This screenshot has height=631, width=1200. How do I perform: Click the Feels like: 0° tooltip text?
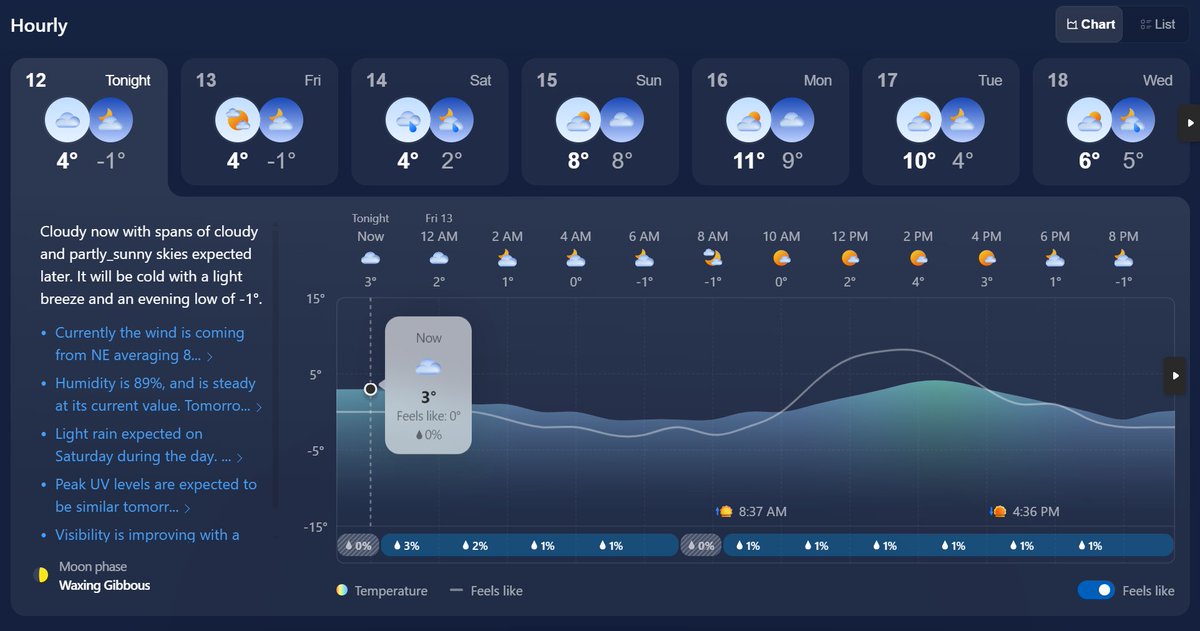point(428,416)
